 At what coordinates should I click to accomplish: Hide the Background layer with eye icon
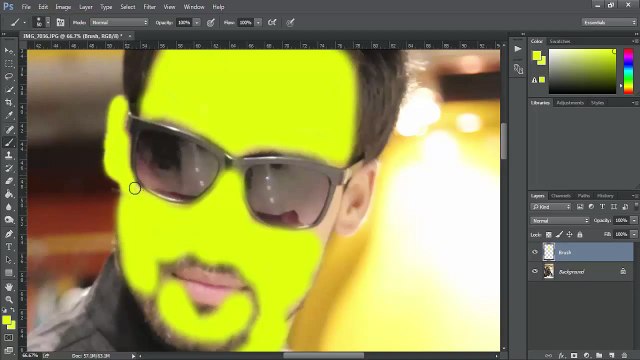pos(535,271)
